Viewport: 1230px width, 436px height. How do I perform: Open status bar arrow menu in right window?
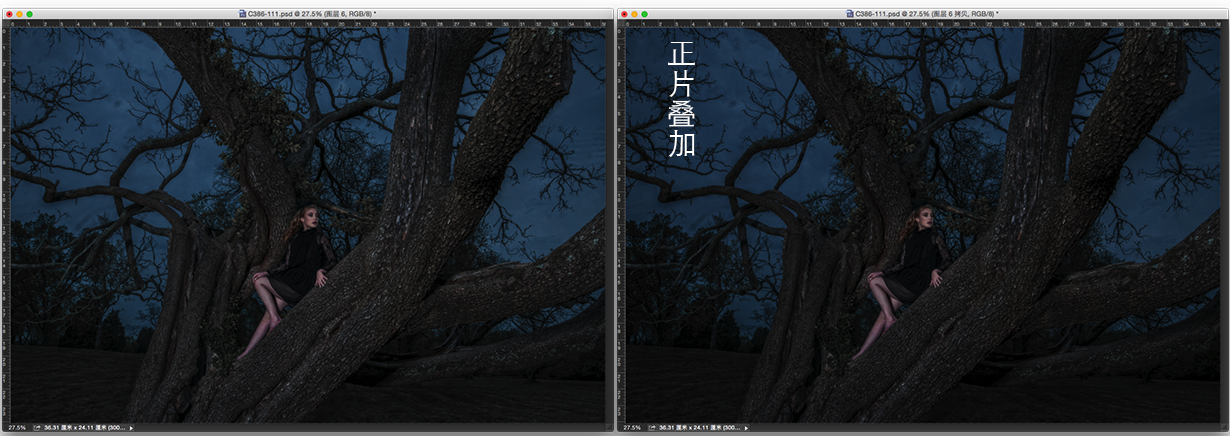(748, 427)
